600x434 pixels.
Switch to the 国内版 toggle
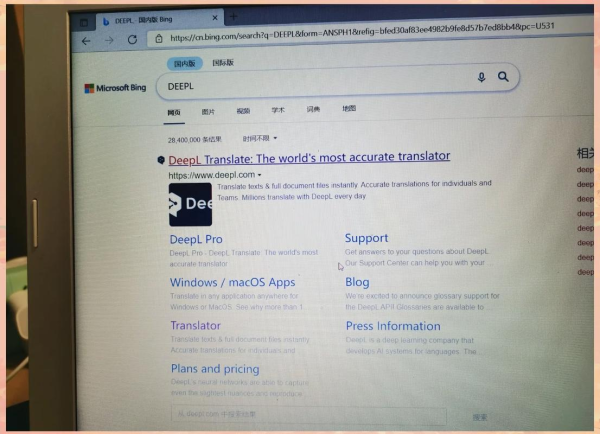(184, 64)
